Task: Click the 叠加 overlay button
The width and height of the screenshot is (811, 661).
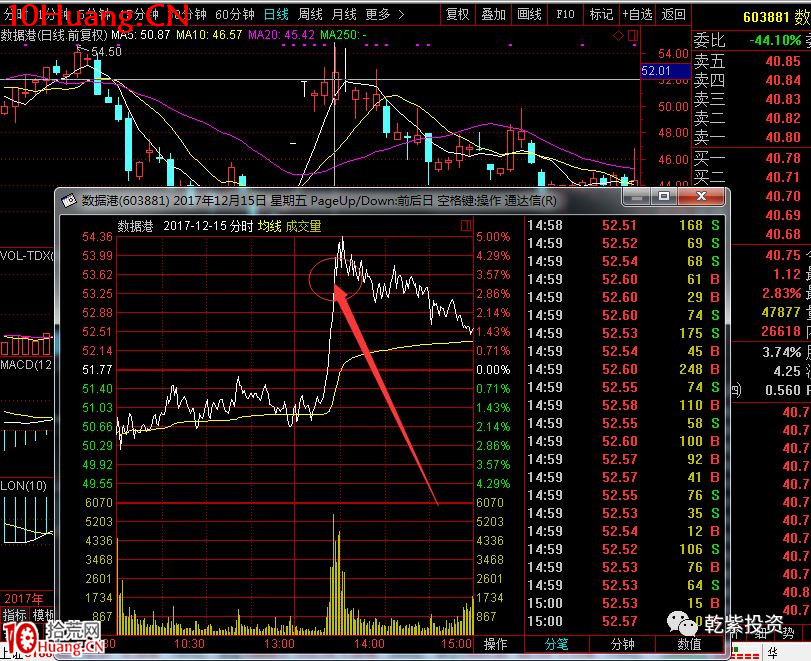Action: click(493, 14)
